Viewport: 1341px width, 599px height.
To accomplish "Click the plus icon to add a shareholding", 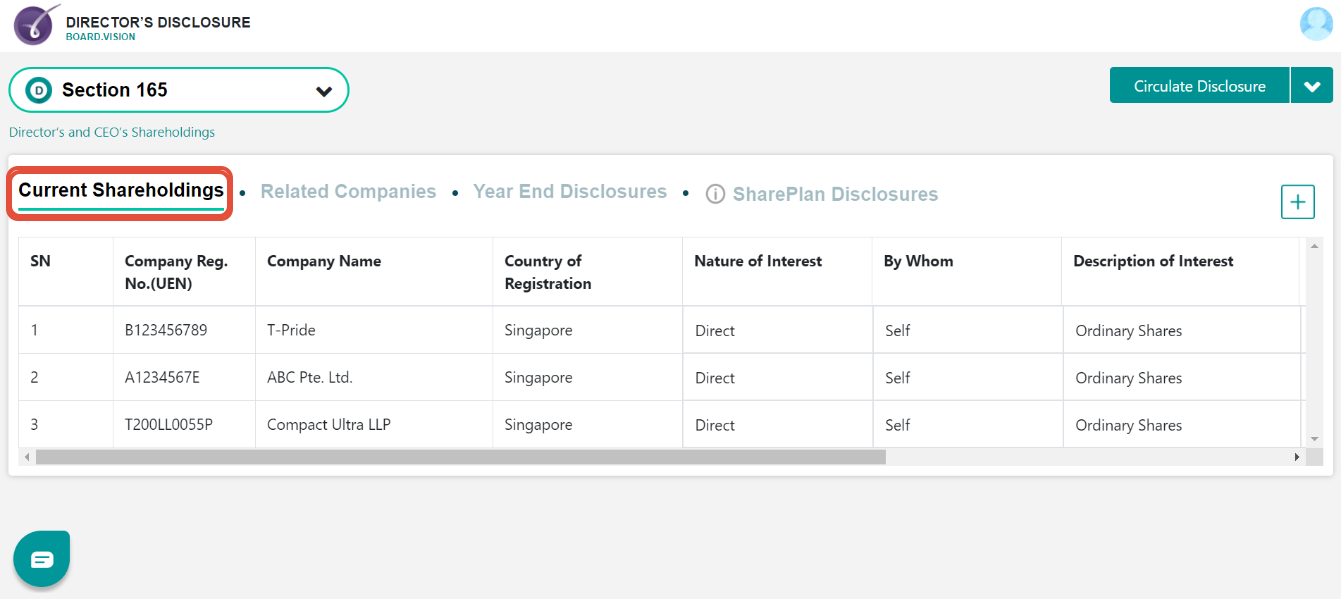I will click(1297, 201).
